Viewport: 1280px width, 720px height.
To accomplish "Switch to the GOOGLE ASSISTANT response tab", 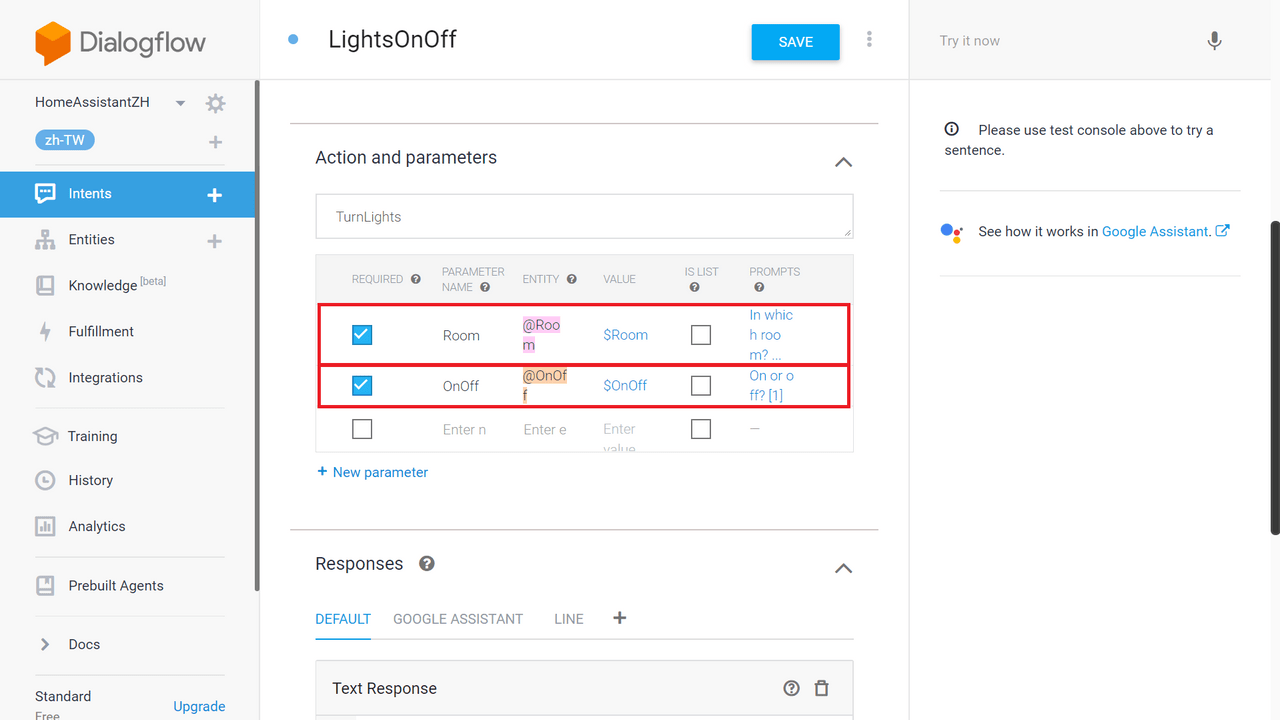I will [x=458, y=619].
